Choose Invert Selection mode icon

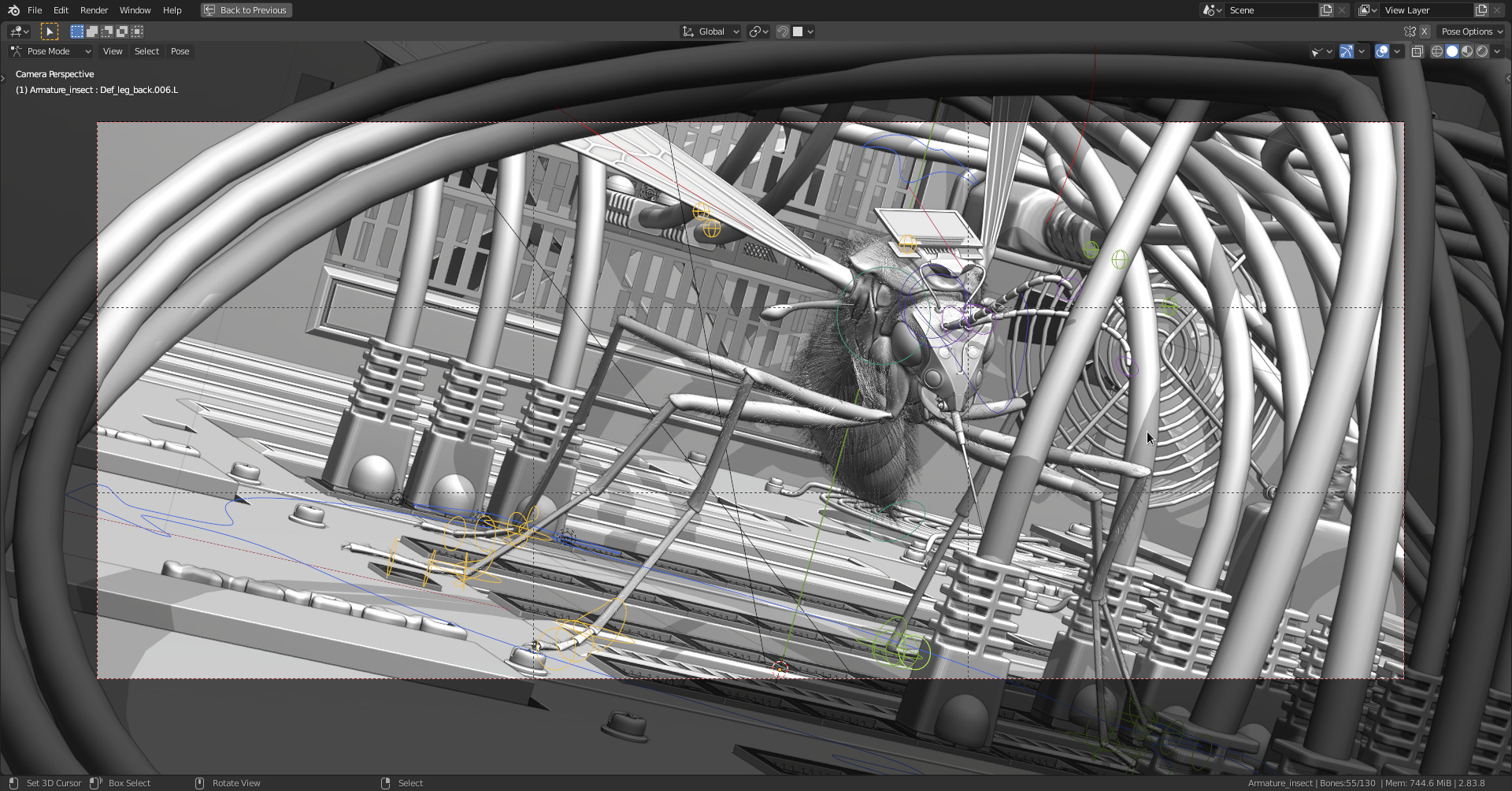tap(122, 32)
